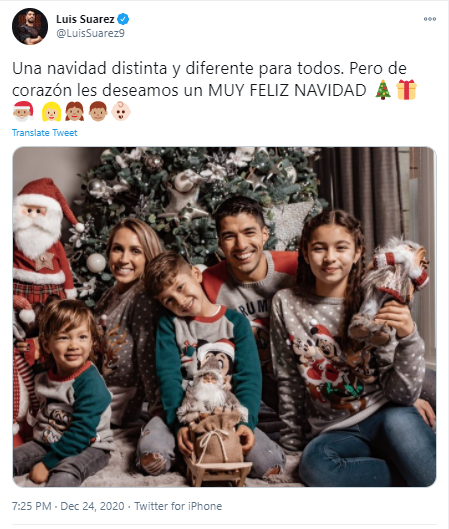The image size is (449, 529).
Task: Click the Twitter for iPhone source link
Action: pyautogui.click(x=178, y=506)
